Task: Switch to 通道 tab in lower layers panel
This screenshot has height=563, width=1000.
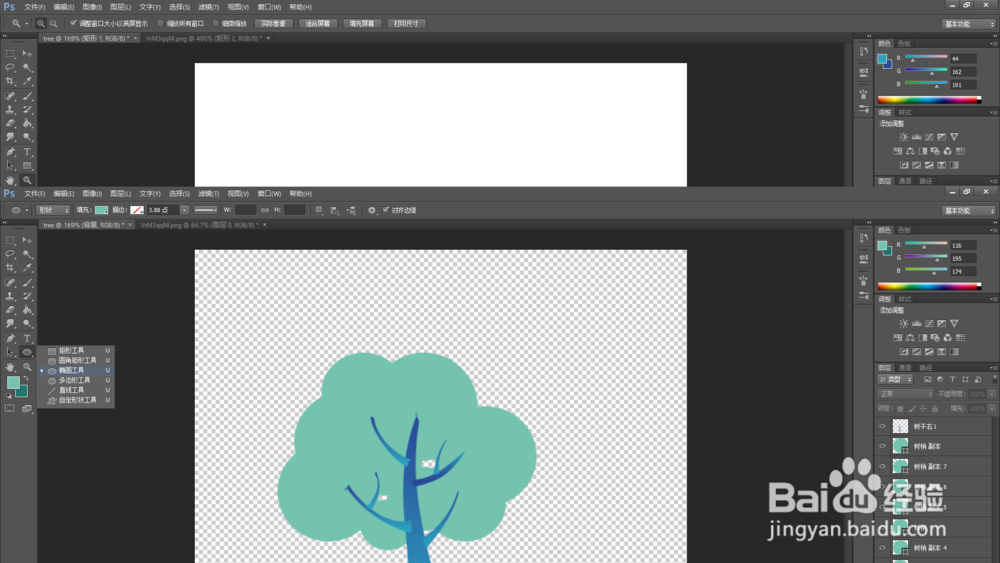Action: coord(905,368)
